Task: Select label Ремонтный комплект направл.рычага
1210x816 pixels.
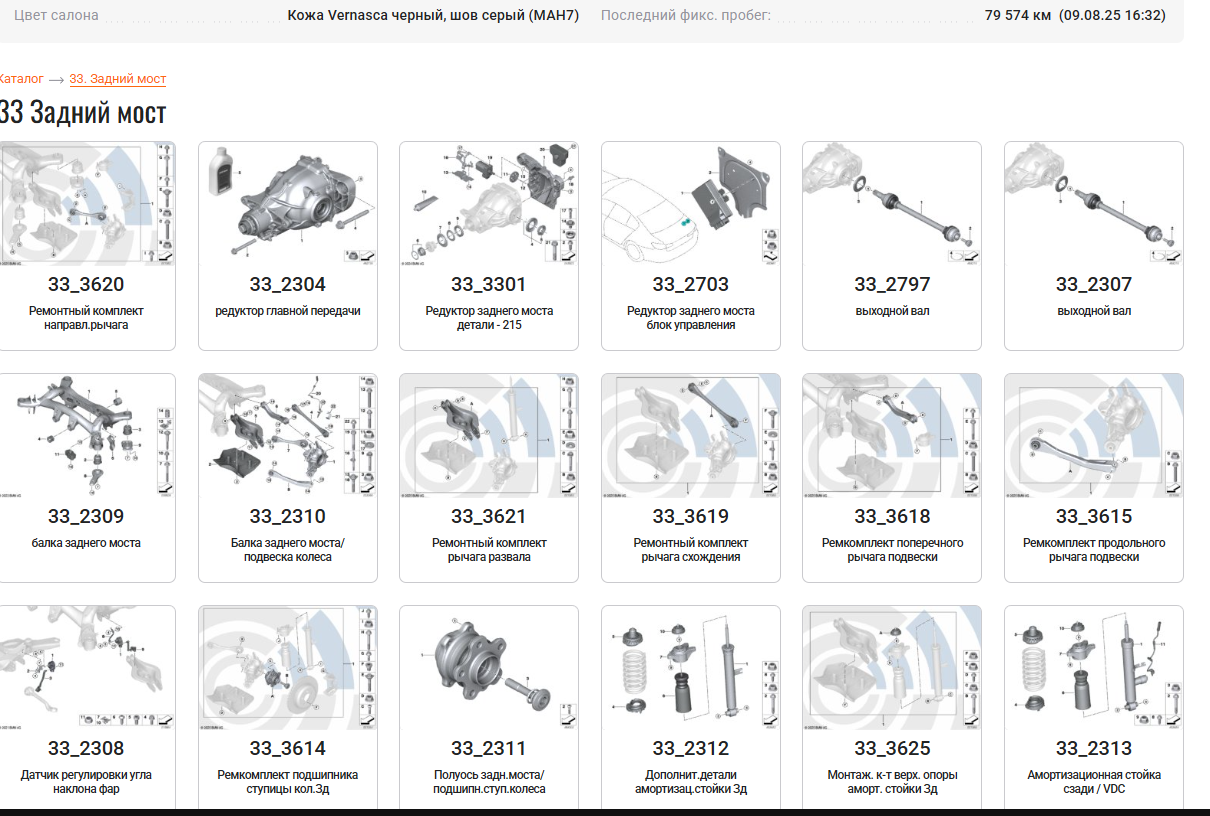Action: (x=86, y=318)
